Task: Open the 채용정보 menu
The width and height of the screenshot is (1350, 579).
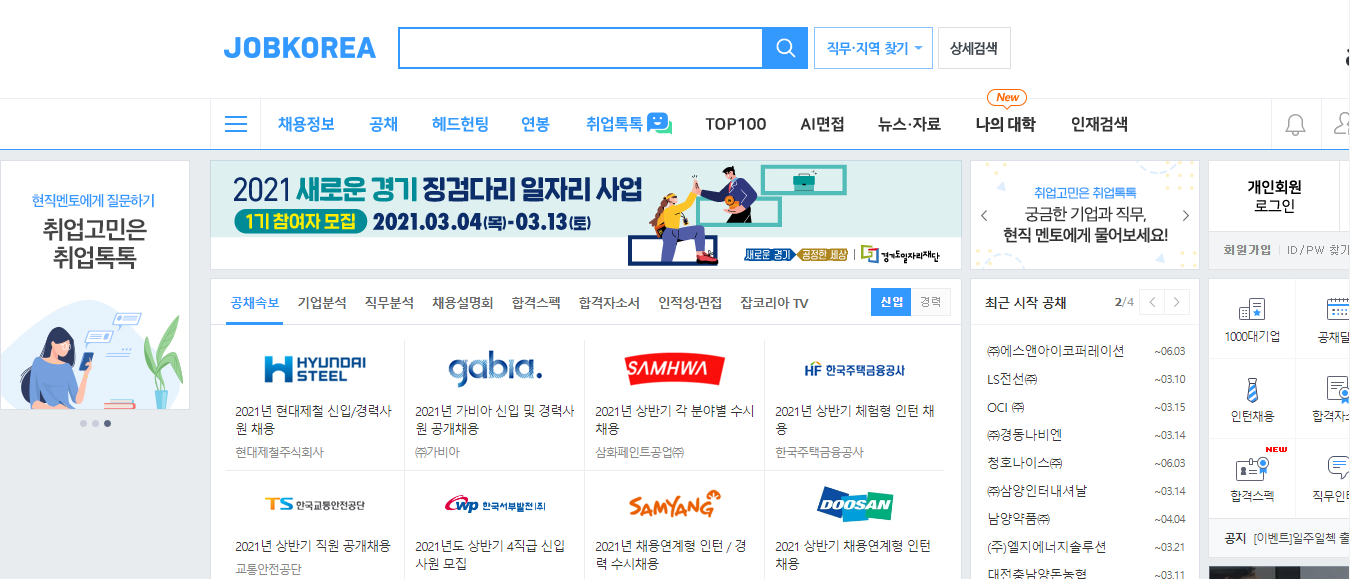Action: (x=306, y=124)
